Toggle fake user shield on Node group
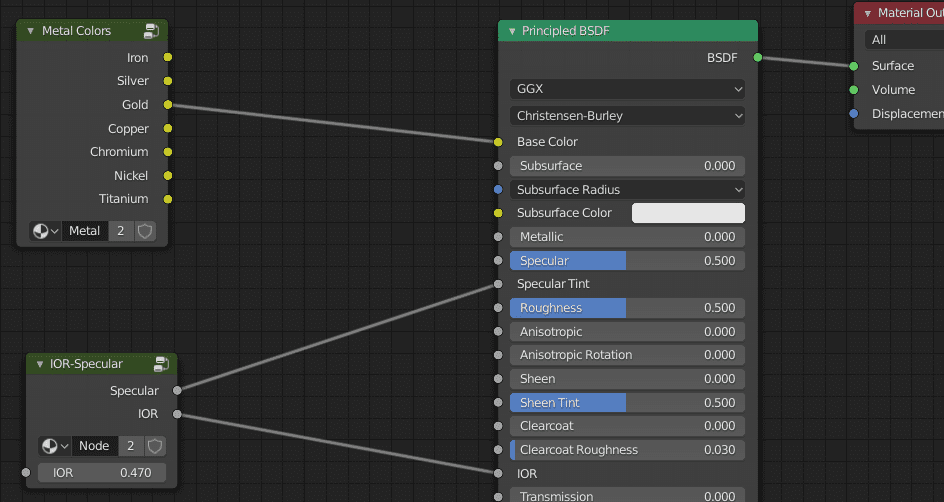The image size is (944, 502). [155, 446]
